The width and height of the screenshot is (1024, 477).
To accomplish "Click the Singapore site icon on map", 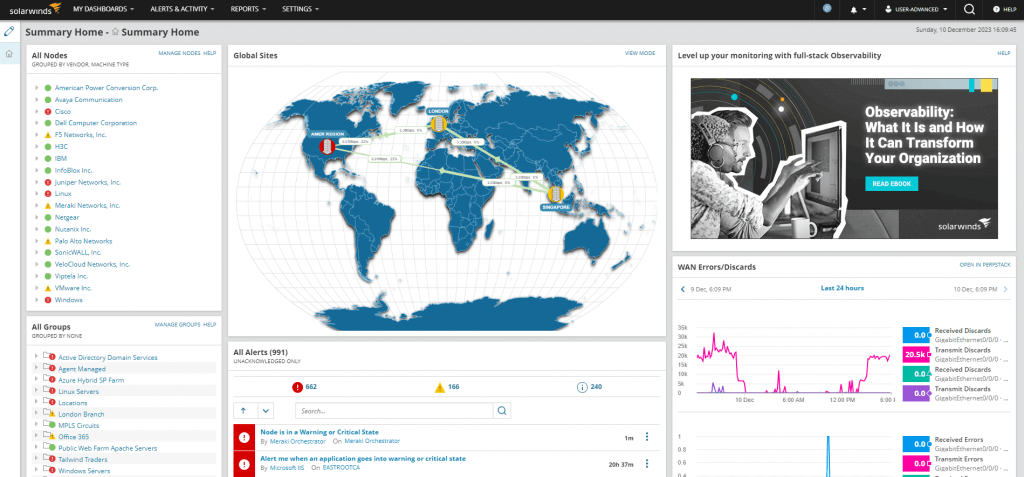I will click(x=556, y=194).
